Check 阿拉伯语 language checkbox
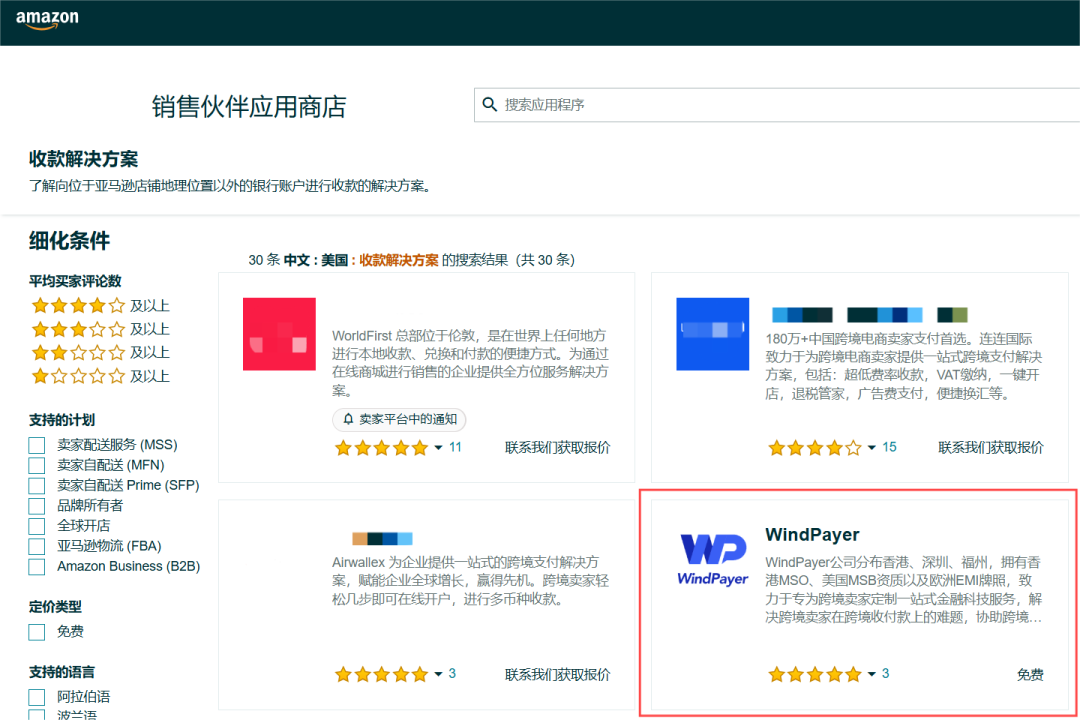 pos(37,697)
